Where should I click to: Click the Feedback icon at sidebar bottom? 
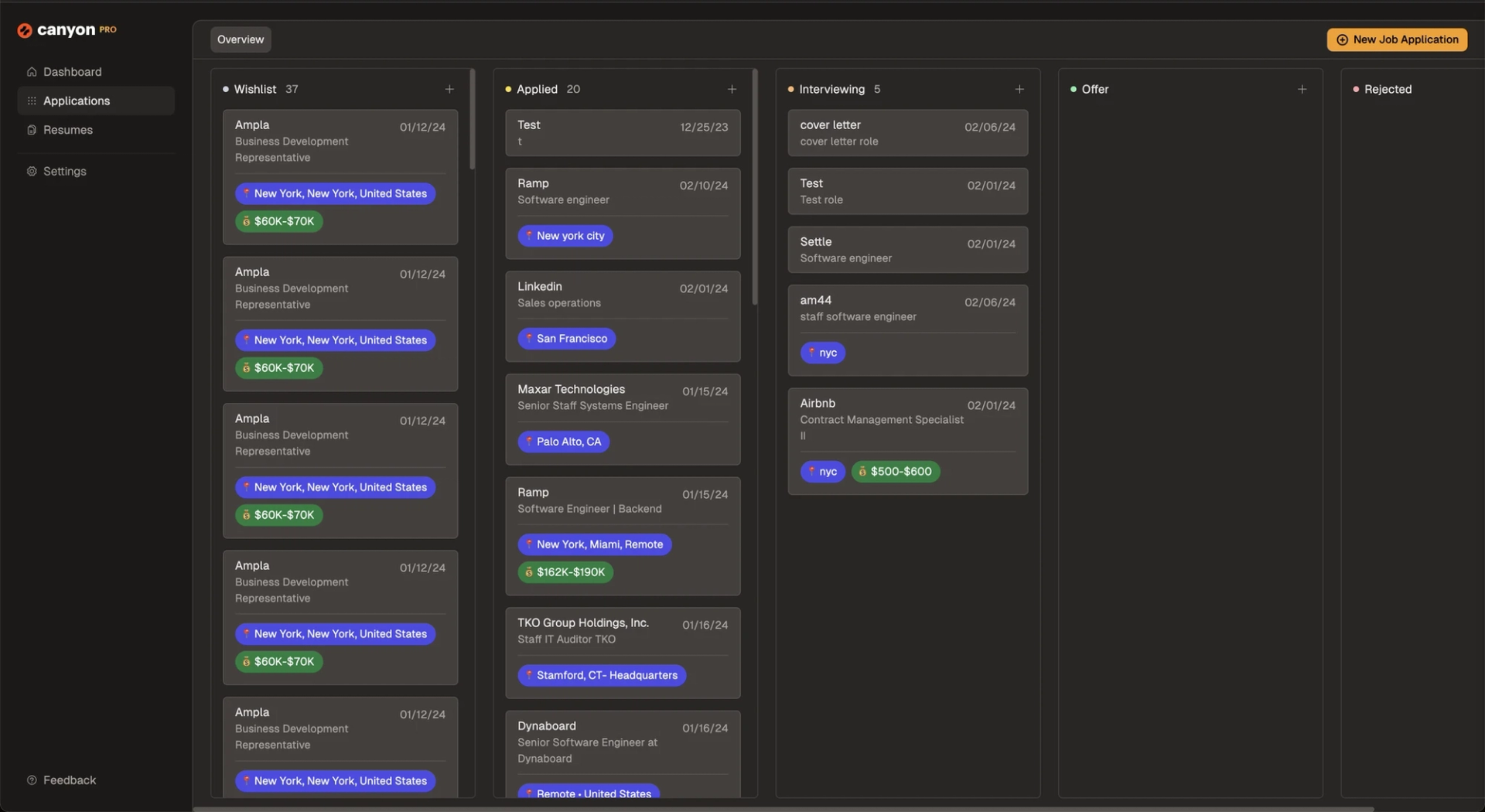(32, 780)
